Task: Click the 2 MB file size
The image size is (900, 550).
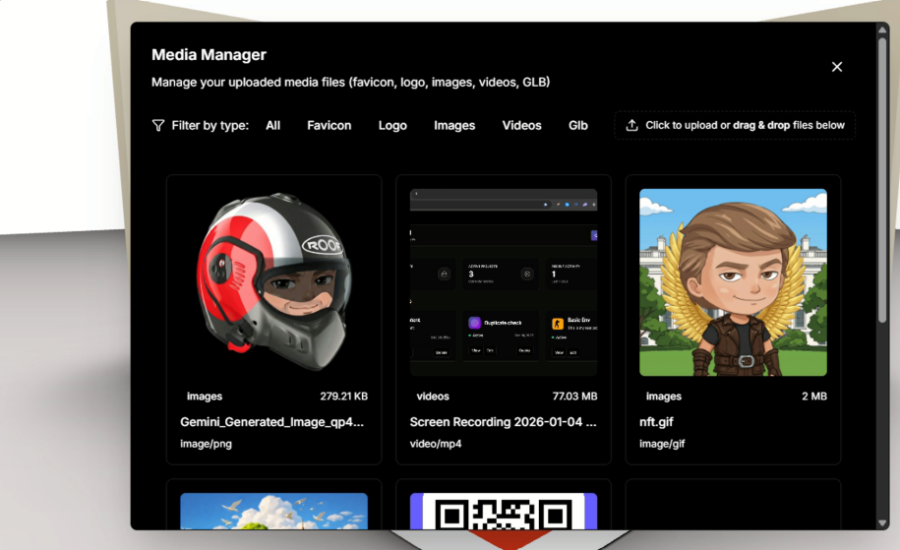Action: (814, 396)
